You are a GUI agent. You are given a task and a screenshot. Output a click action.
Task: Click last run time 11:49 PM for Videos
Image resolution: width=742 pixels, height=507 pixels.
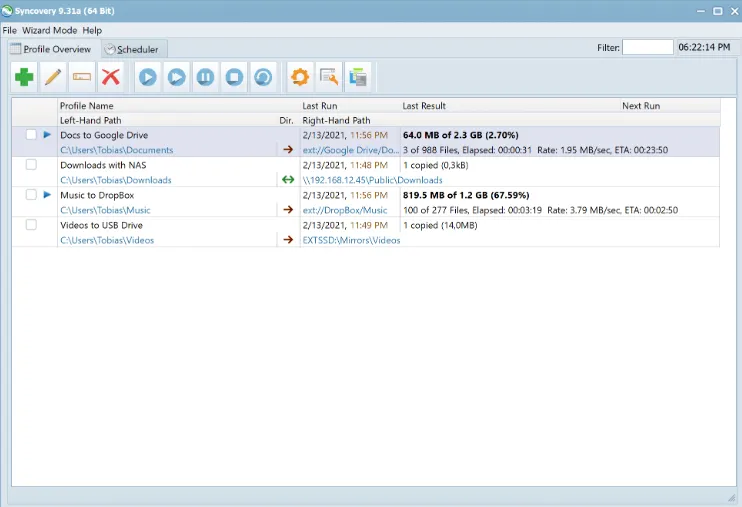pyautogui.click(x=369, y=225)
